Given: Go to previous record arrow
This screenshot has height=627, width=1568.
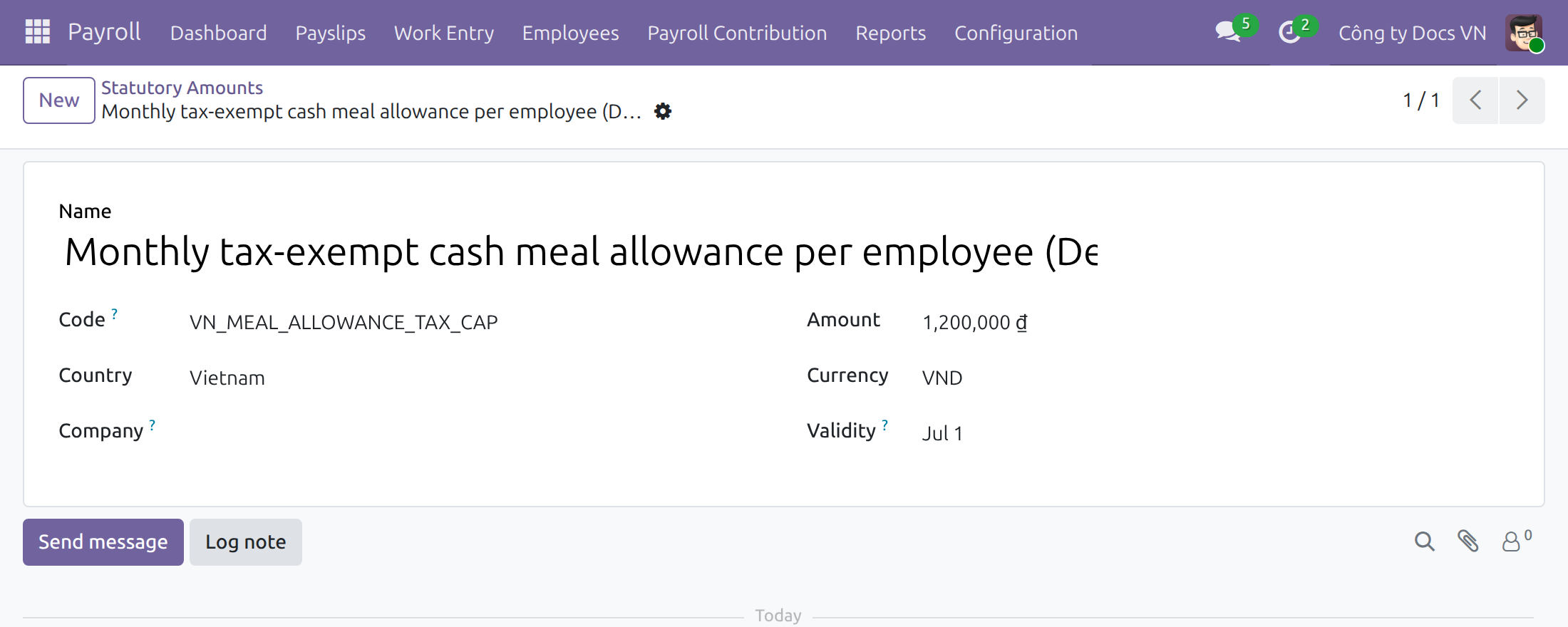Looking at the screenshot, I should pos(1475,100).
